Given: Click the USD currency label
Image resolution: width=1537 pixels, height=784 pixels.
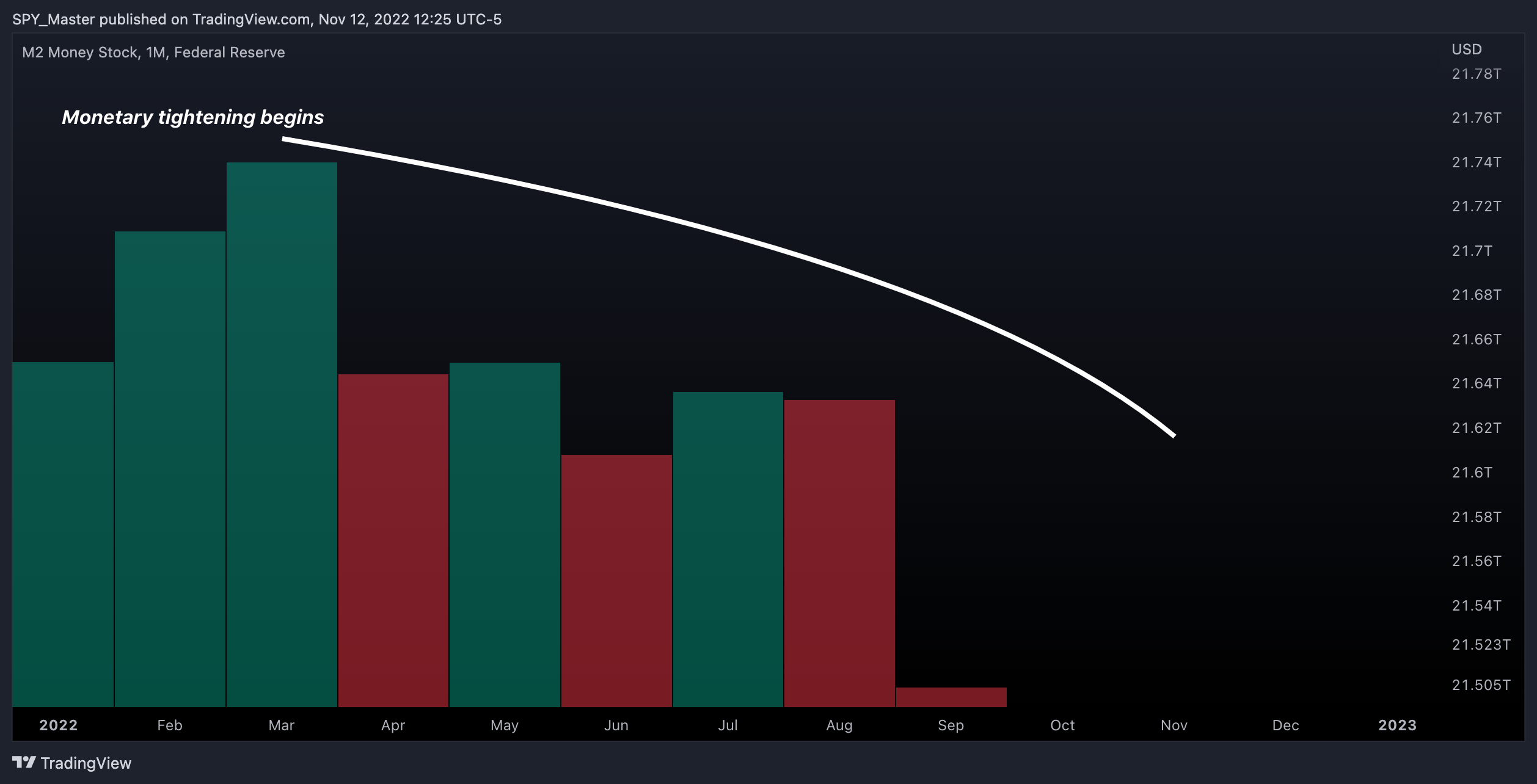Looking at the screenshot, I should coord(1467,49).
